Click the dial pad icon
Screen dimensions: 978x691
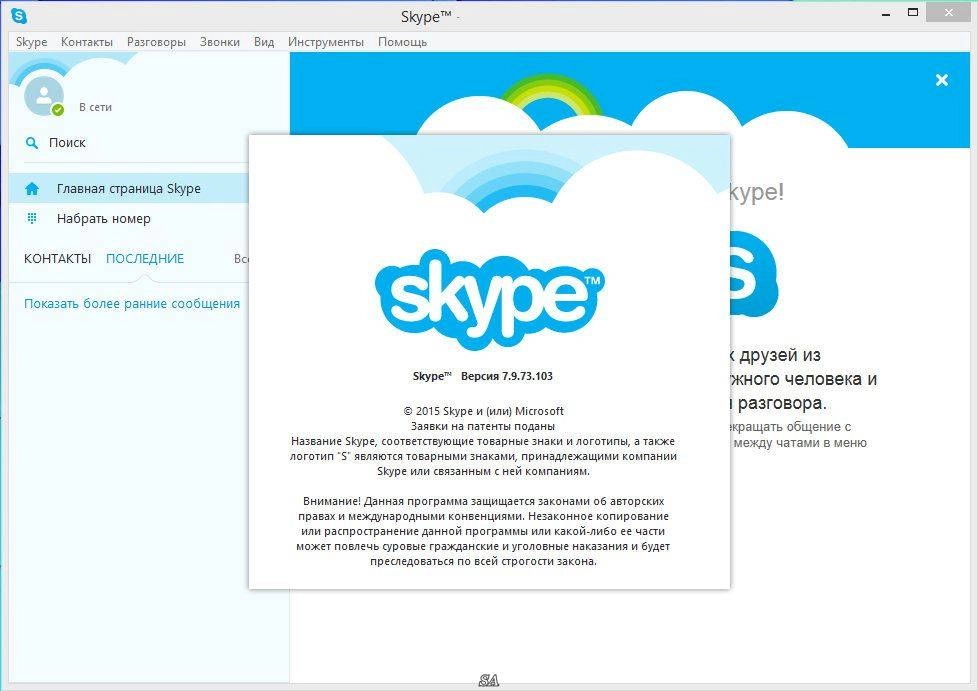32,218
